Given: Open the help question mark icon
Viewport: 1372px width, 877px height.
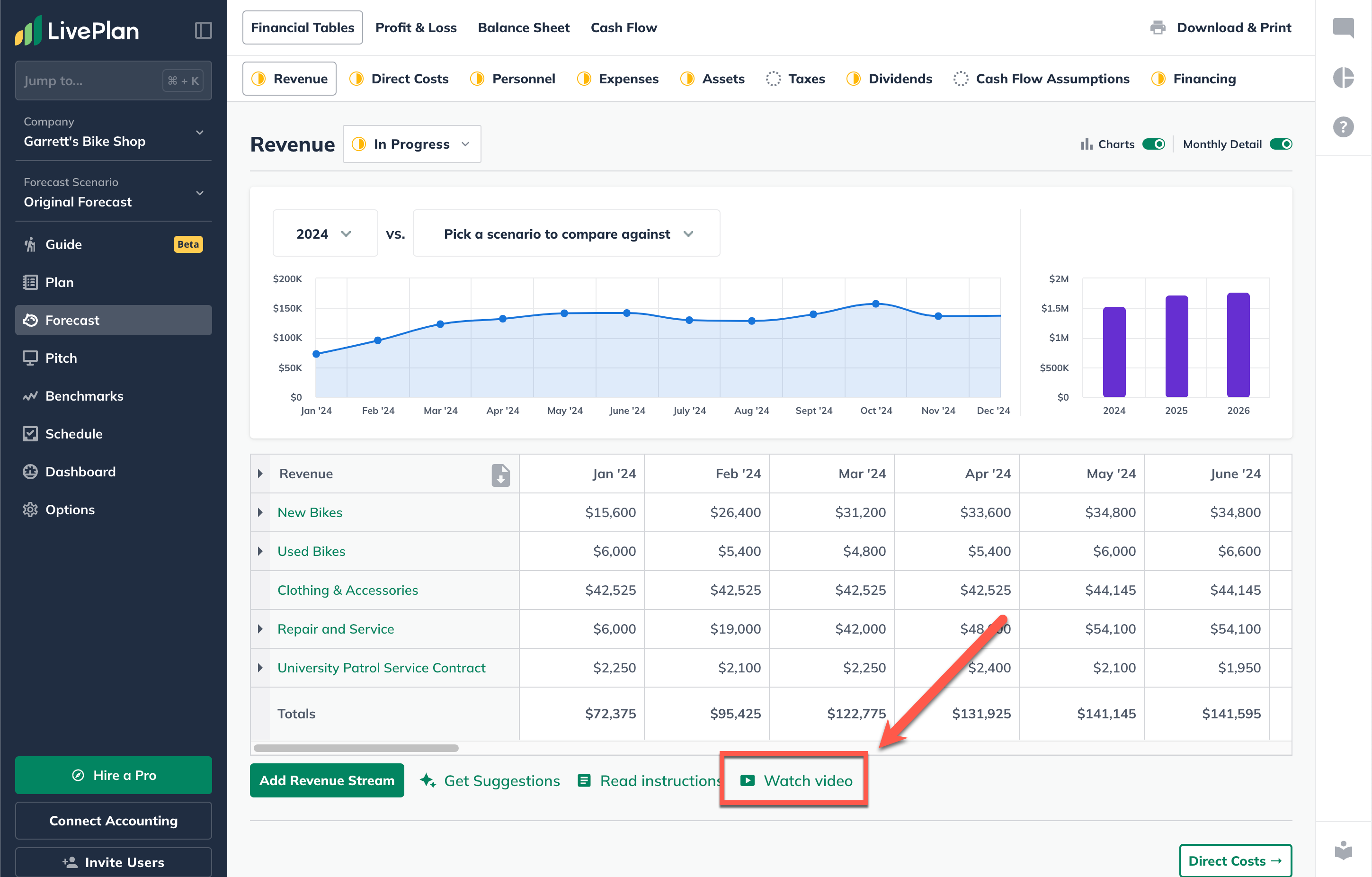Looking at the screenshot, I should tap(1343, 126).
